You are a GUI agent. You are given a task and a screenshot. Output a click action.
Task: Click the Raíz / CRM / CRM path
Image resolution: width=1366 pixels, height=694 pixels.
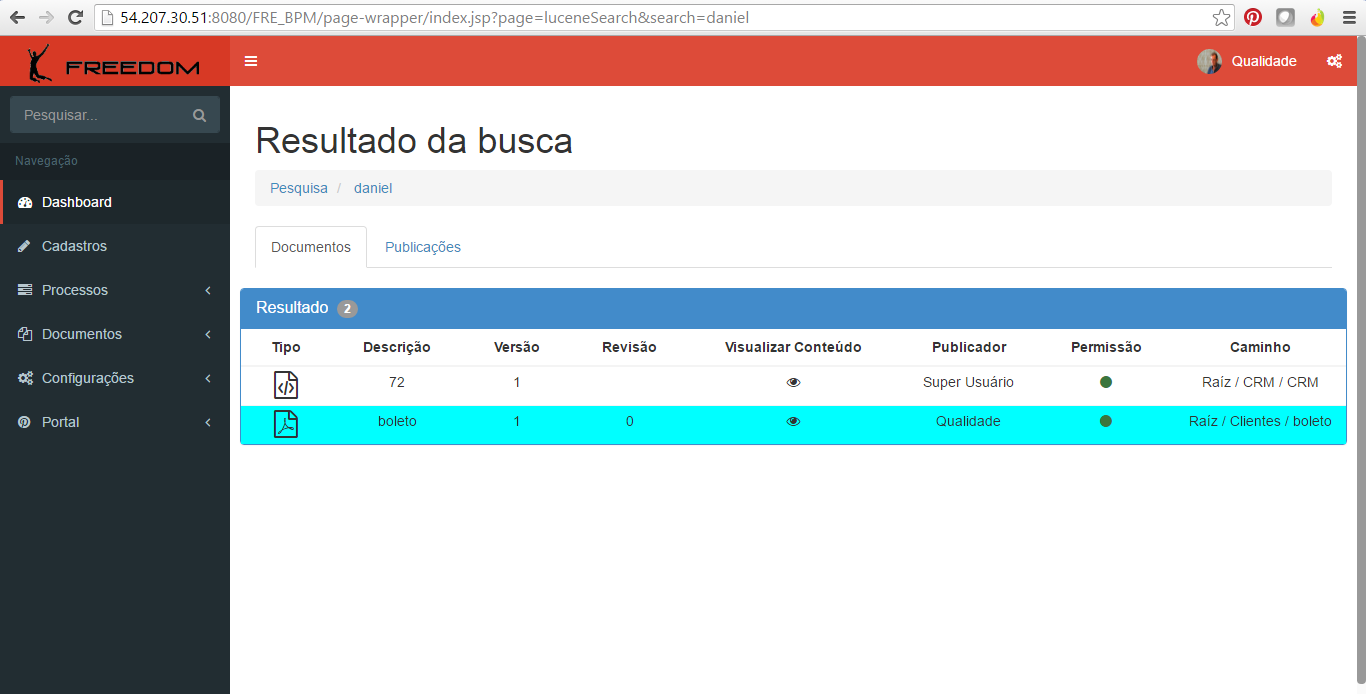pyautogui.click(x=1260, y=382)
